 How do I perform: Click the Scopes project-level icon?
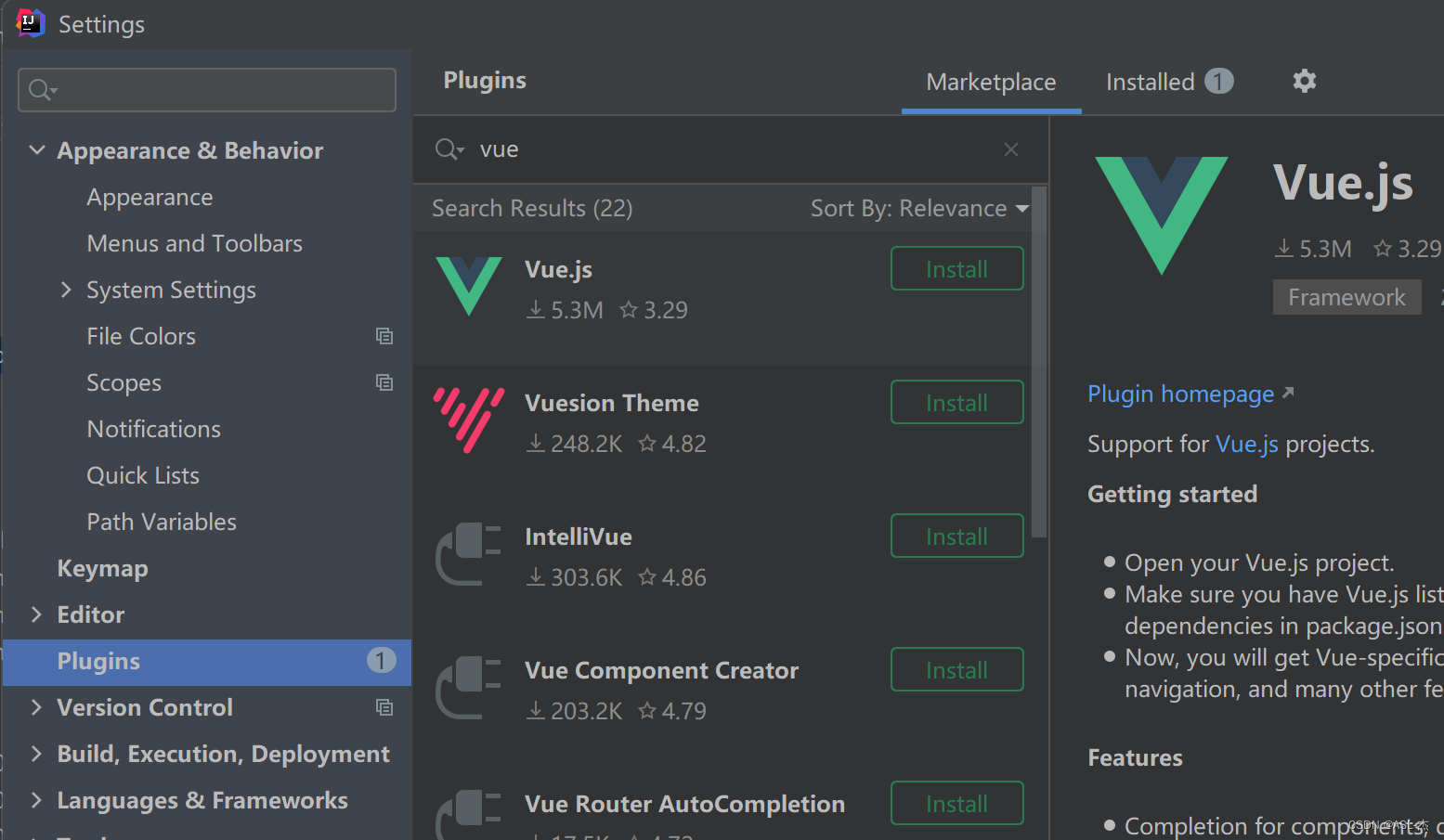(x=384, y=382)
